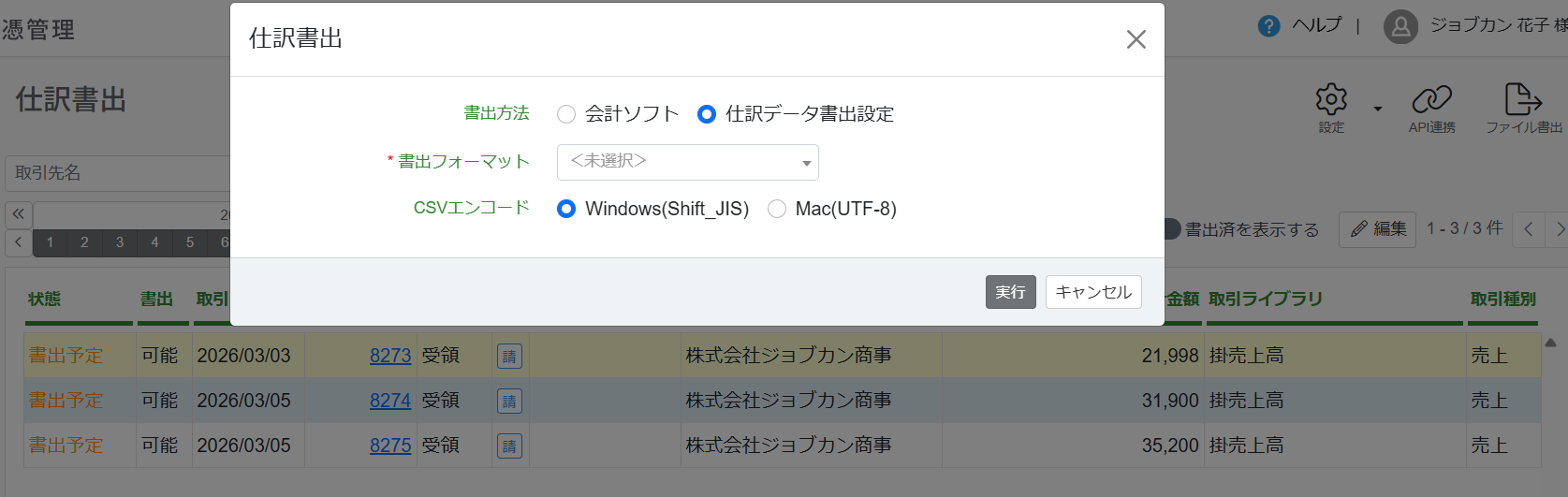
Task: Click the user avatar icon
Action: pos(1400,27)
